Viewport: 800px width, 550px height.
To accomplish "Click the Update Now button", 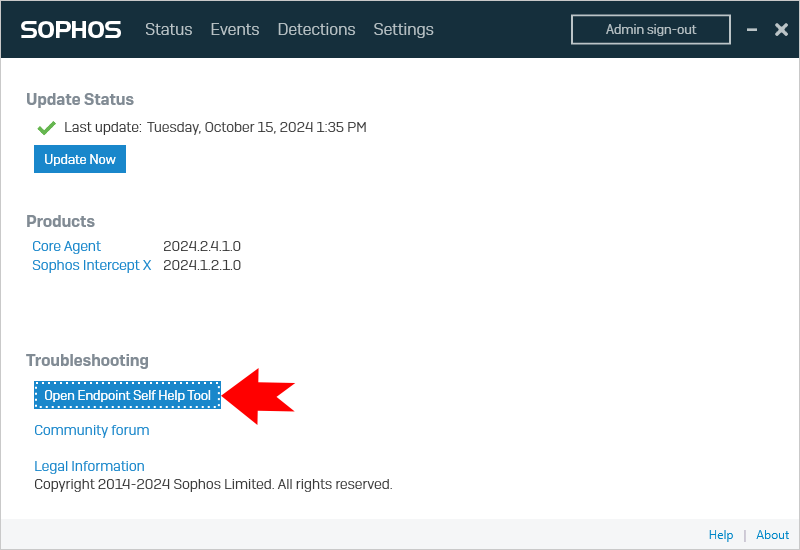I will (80, 159).
